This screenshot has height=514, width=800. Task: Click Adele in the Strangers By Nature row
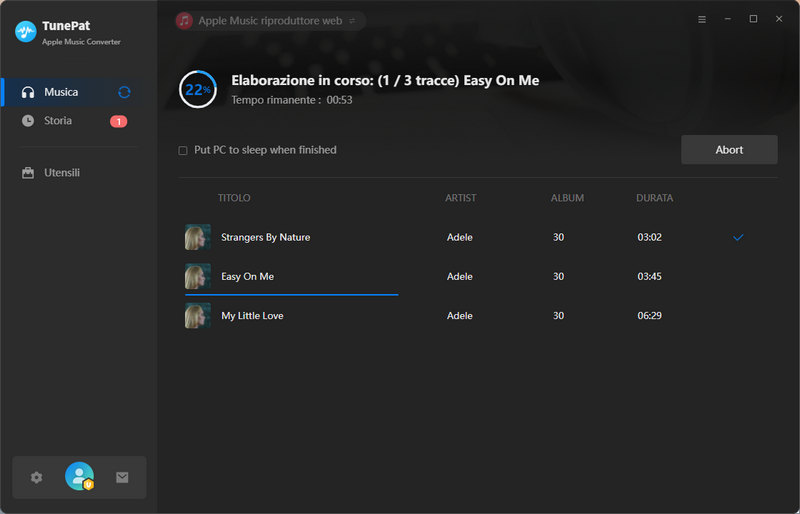click(460, 237)
